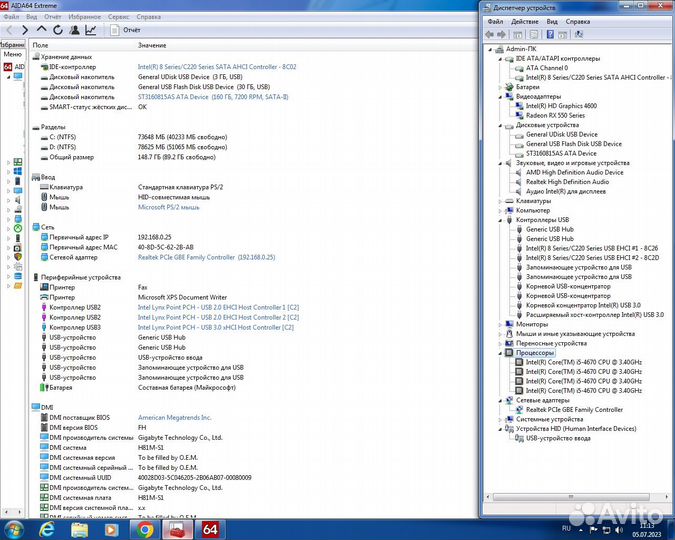
Task: Open ST3160815AS ATA Device link in AIDA64
Action: pyautogui.click(x=213, y=97)
